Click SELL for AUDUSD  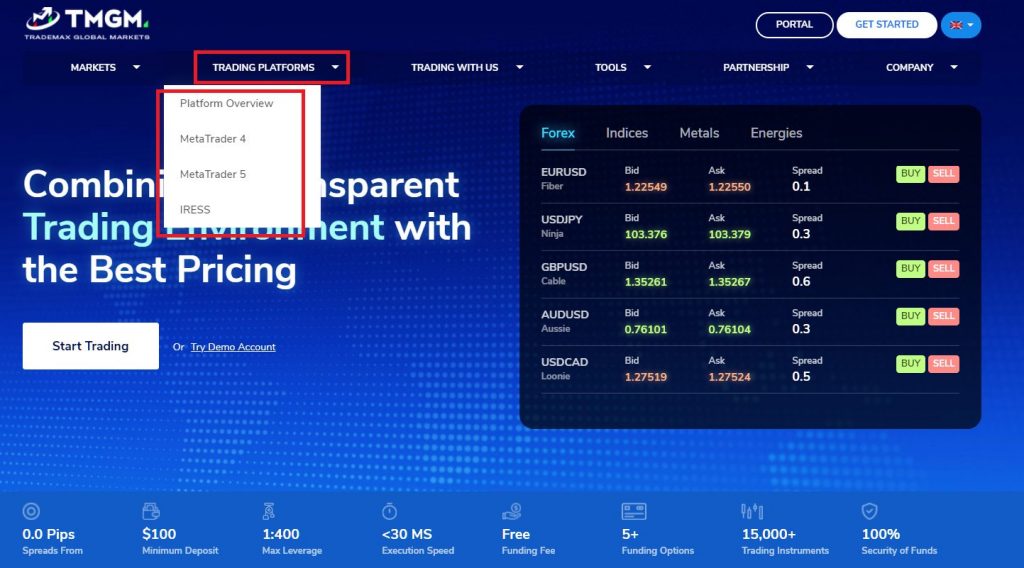pos(943,316)
